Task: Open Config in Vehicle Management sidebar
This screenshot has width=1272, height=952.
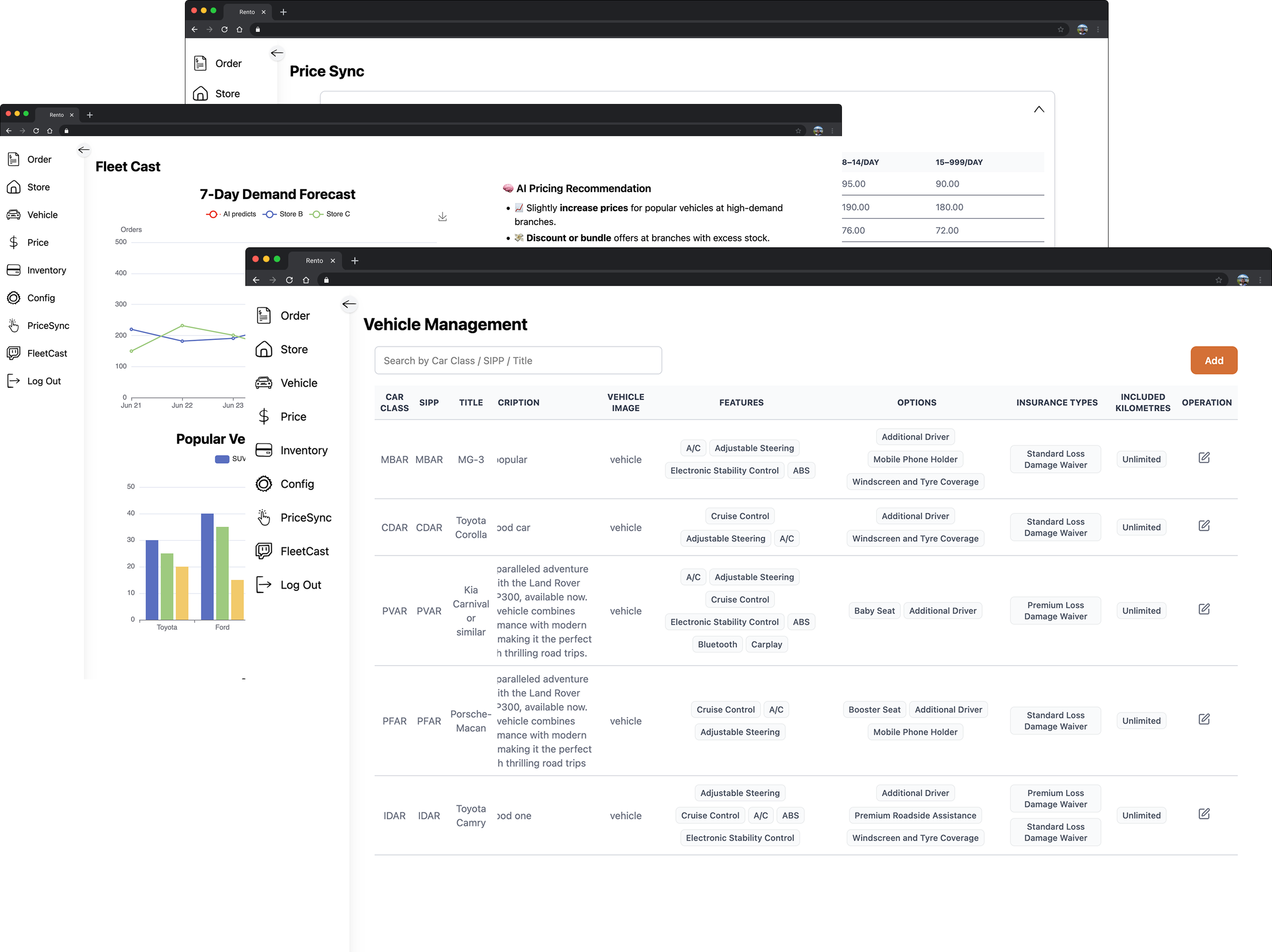Action: tap(285, 484)
